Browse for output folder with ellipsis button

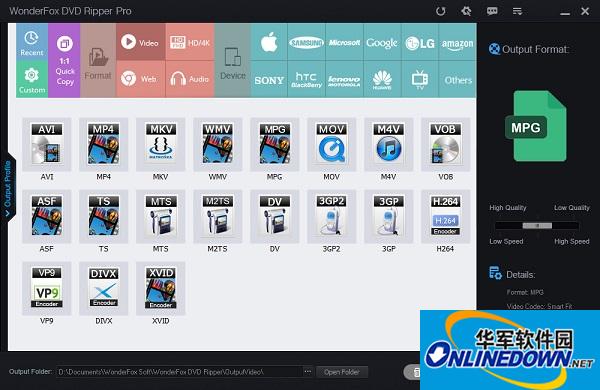click(308, 372)
